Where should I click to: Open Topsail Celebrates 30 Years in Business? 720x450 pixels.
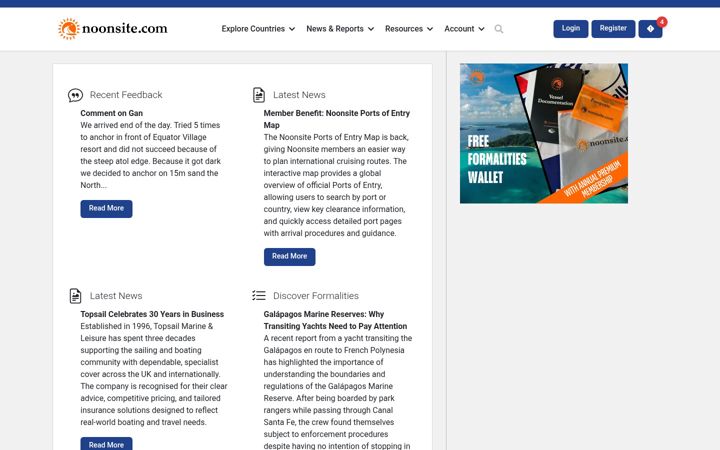pyautogui.click(x=152, y=314)
